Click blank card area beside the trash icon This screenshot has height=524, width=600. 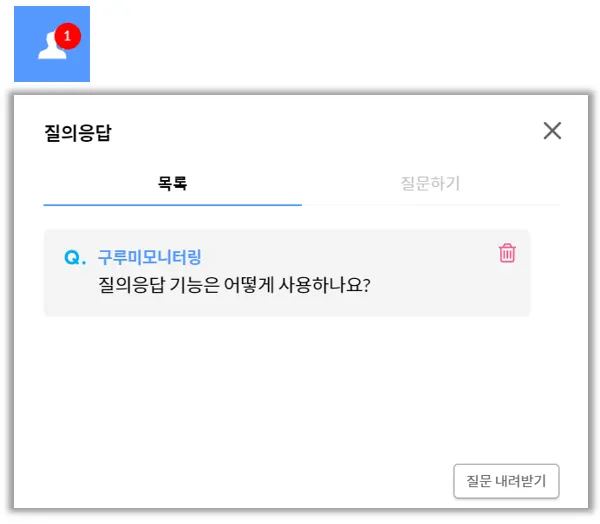tap(440, 253)
